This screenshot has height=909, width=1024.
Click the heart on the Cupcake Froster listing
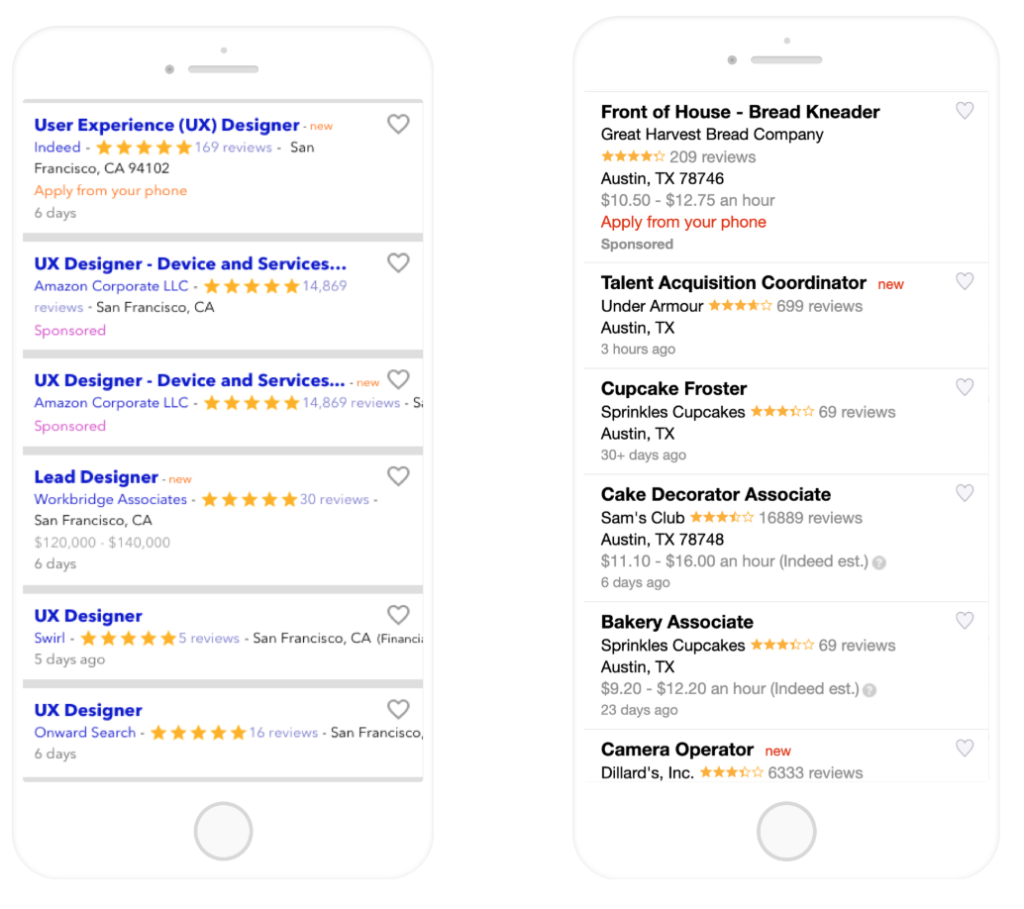964,387
